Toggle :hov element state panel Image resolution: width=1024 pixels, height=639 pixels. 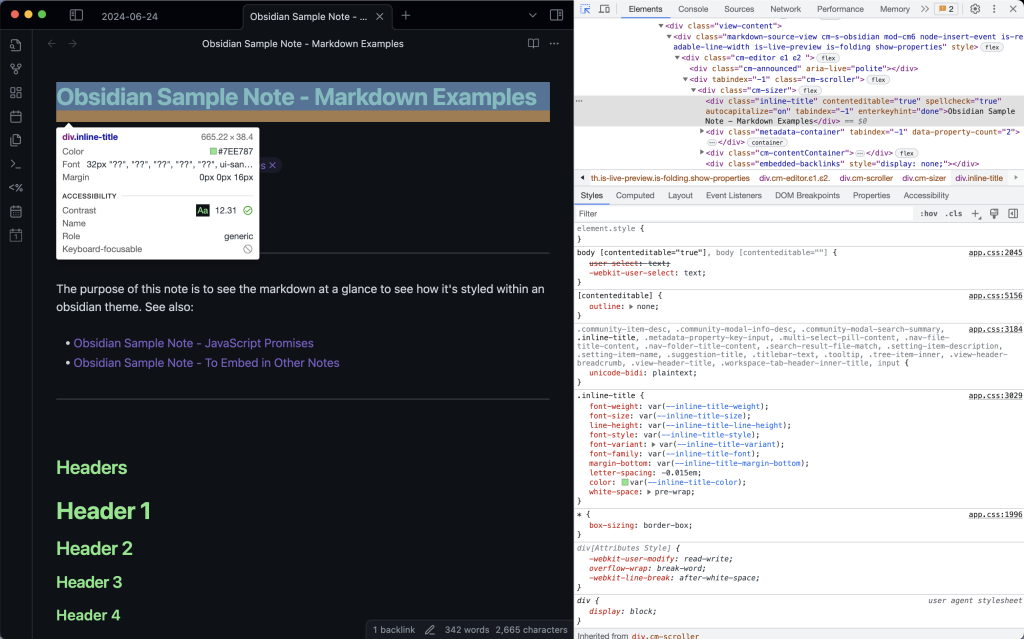(x=929, y=214)
